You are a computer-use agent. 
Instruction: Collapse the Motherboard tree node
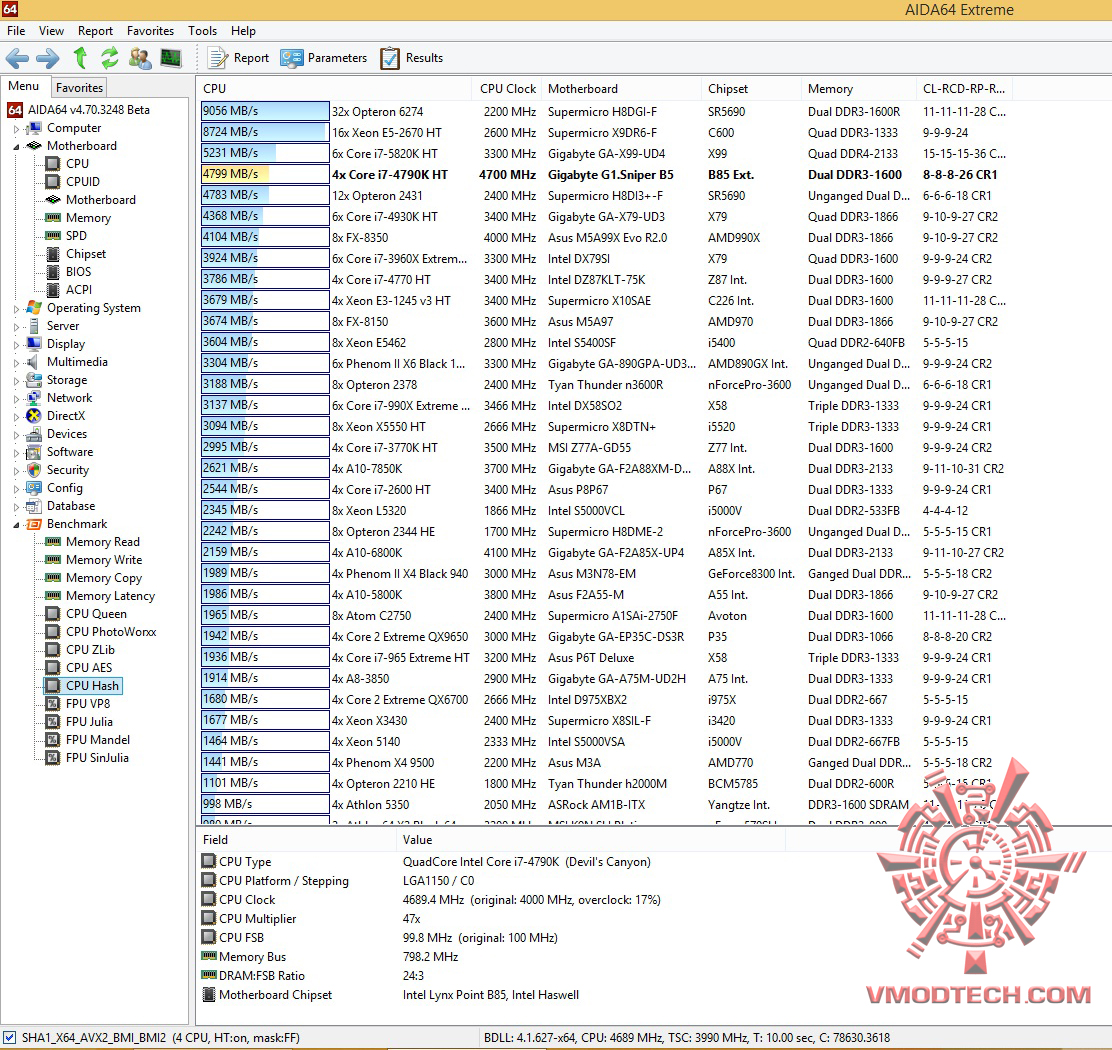[x=16, y=147]
